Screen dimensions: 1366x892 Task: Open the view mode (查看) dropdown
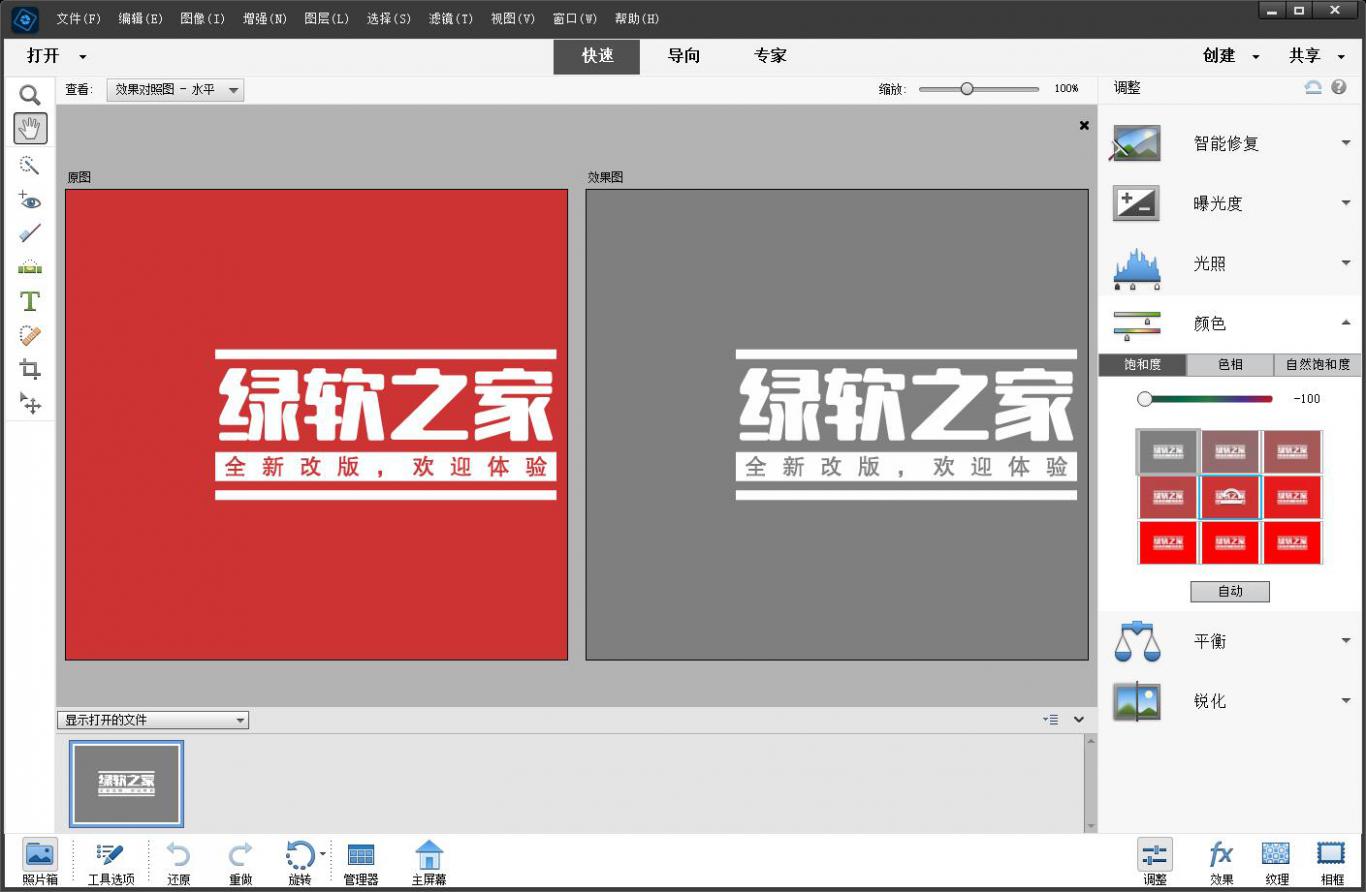[x=176, y=90]
